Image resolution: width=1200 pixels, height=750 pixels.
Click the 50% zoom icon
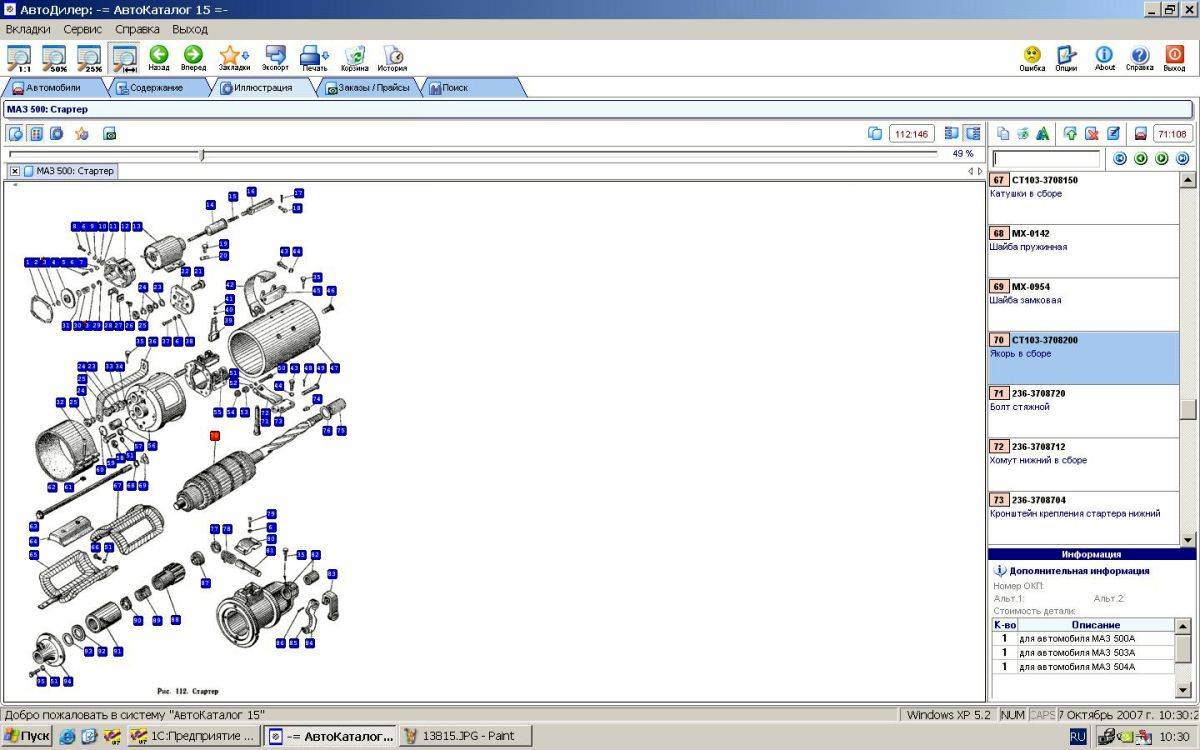tap(54, 58)
